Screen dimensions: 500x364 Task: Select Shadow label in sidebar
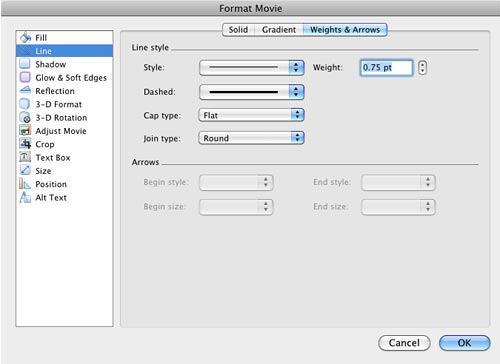[51, 64]
